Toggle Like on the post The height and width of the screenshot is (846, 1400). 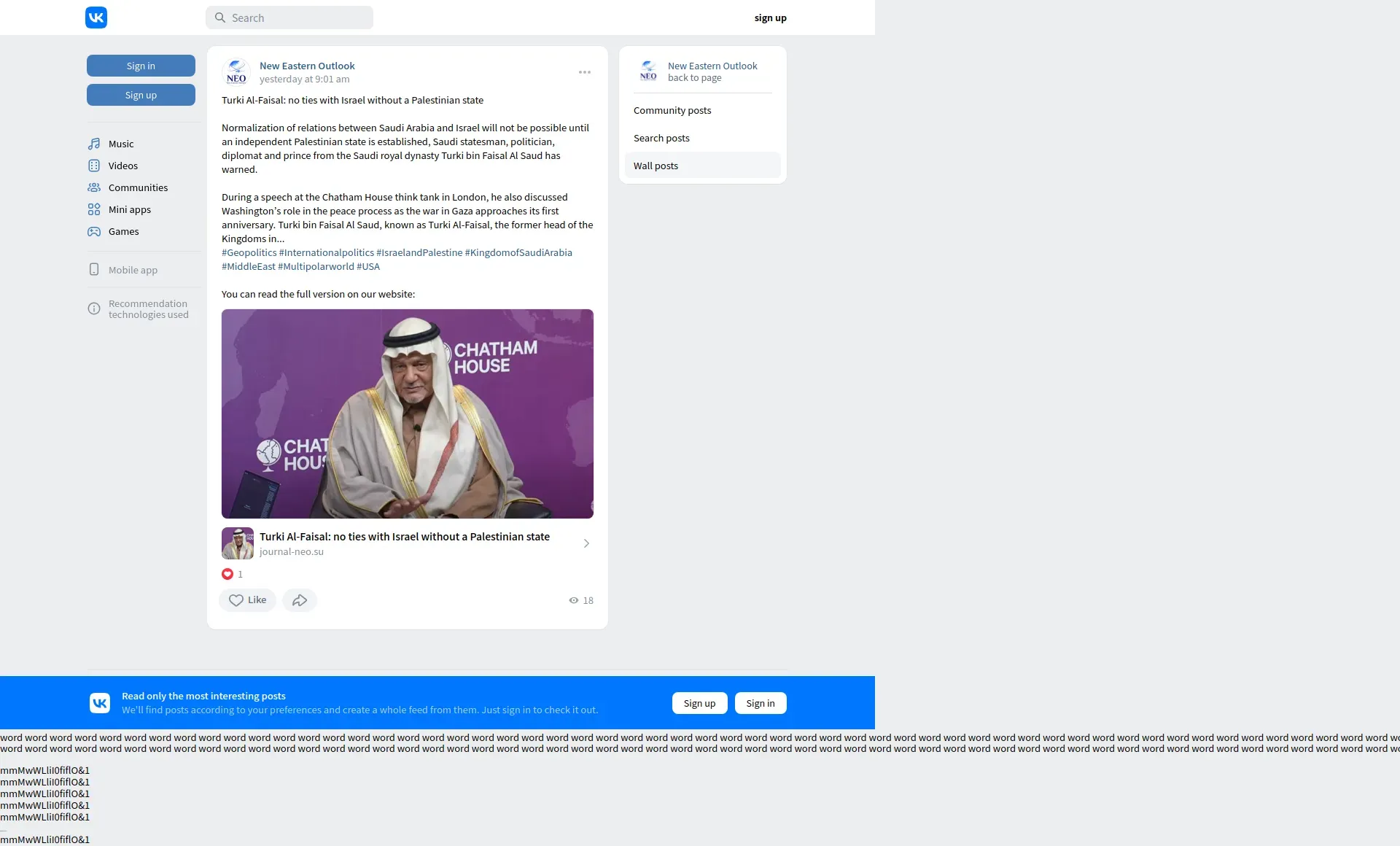coord(247,600)
